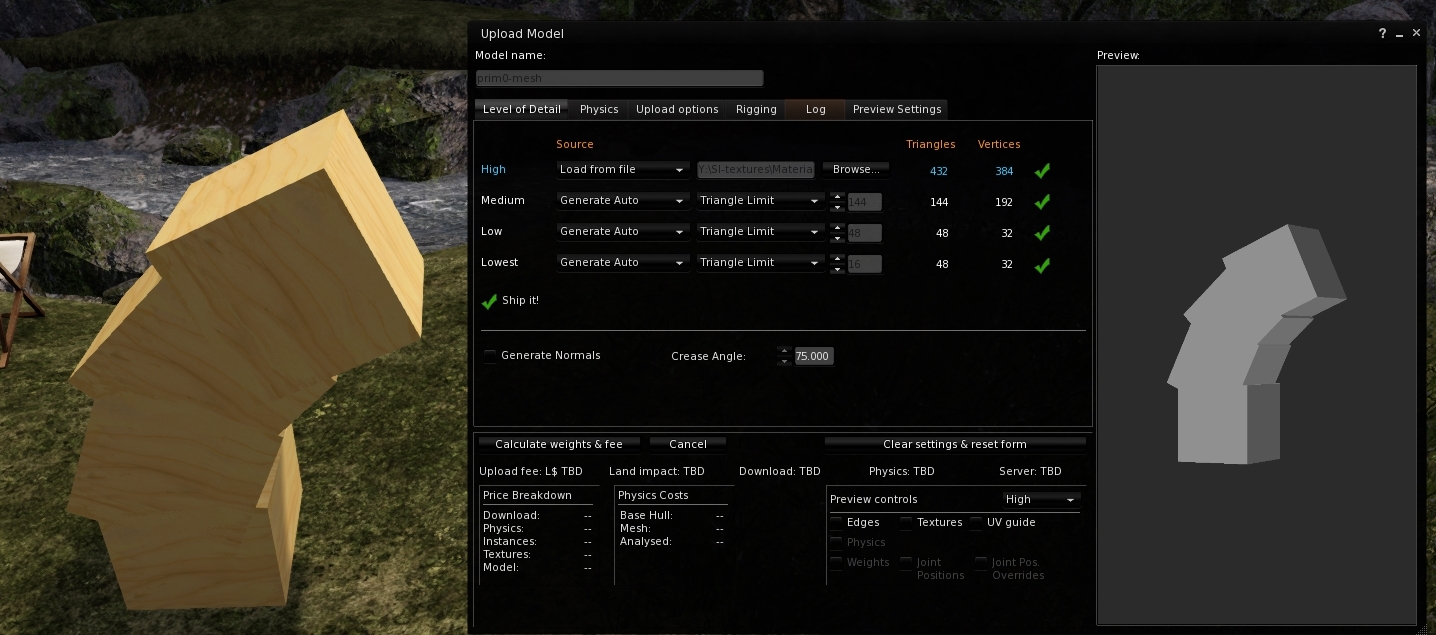
Task: Toggle the Edges preview checkbox
Action: [836, 522]
